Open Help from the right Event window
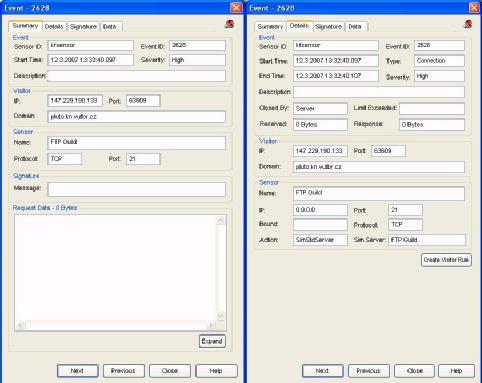This screenshot has height=383, width=482. click(456, 371)
